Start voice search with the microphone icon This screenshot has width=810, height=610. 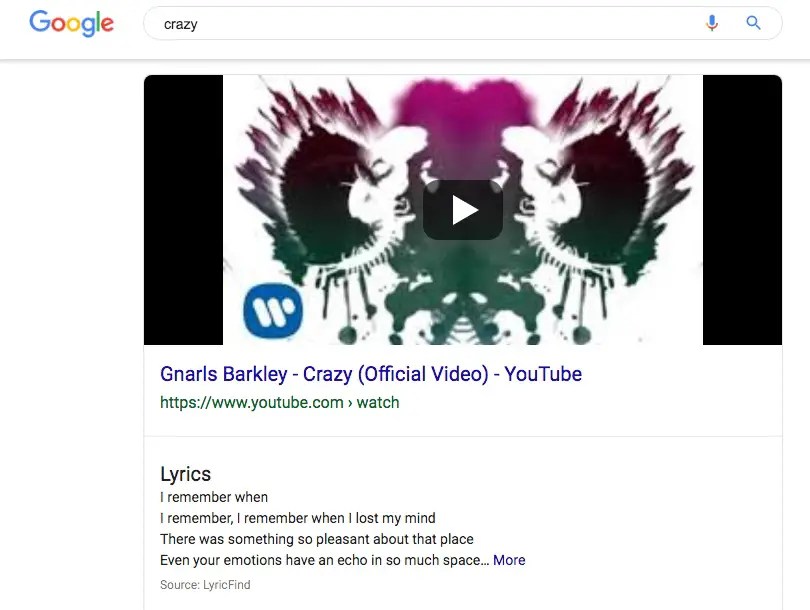pyautogui.click(x=712, y=23)
